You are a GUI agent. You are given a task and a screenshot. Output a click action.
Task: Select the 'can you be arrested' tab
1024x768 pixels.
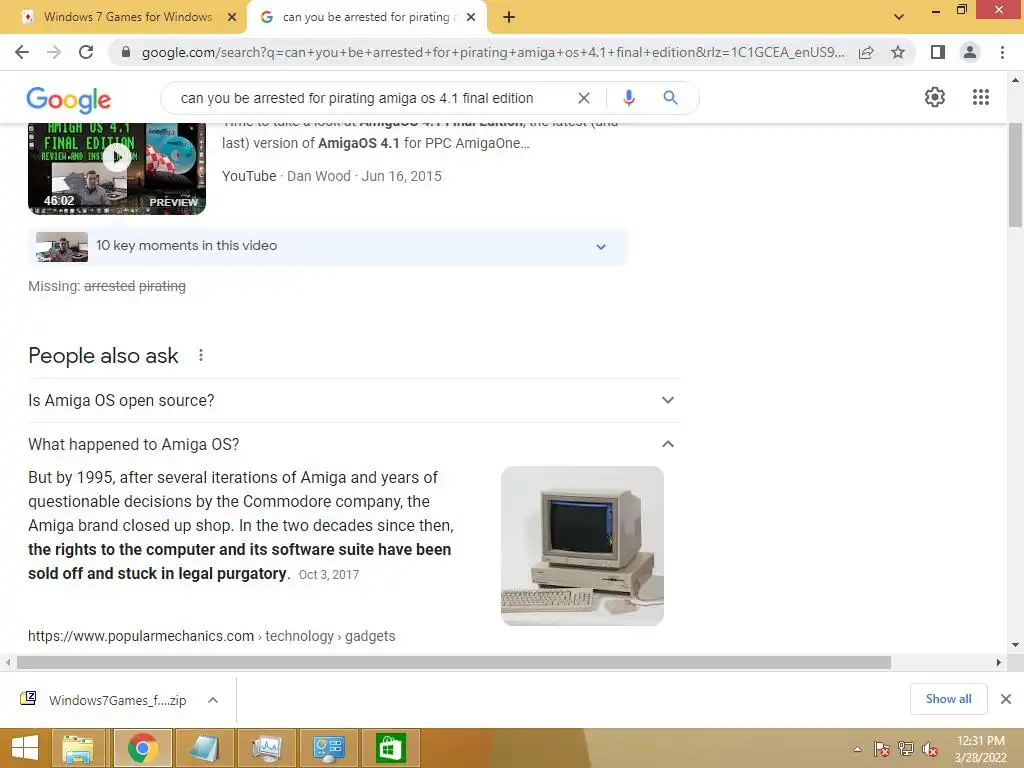(366, 17)
